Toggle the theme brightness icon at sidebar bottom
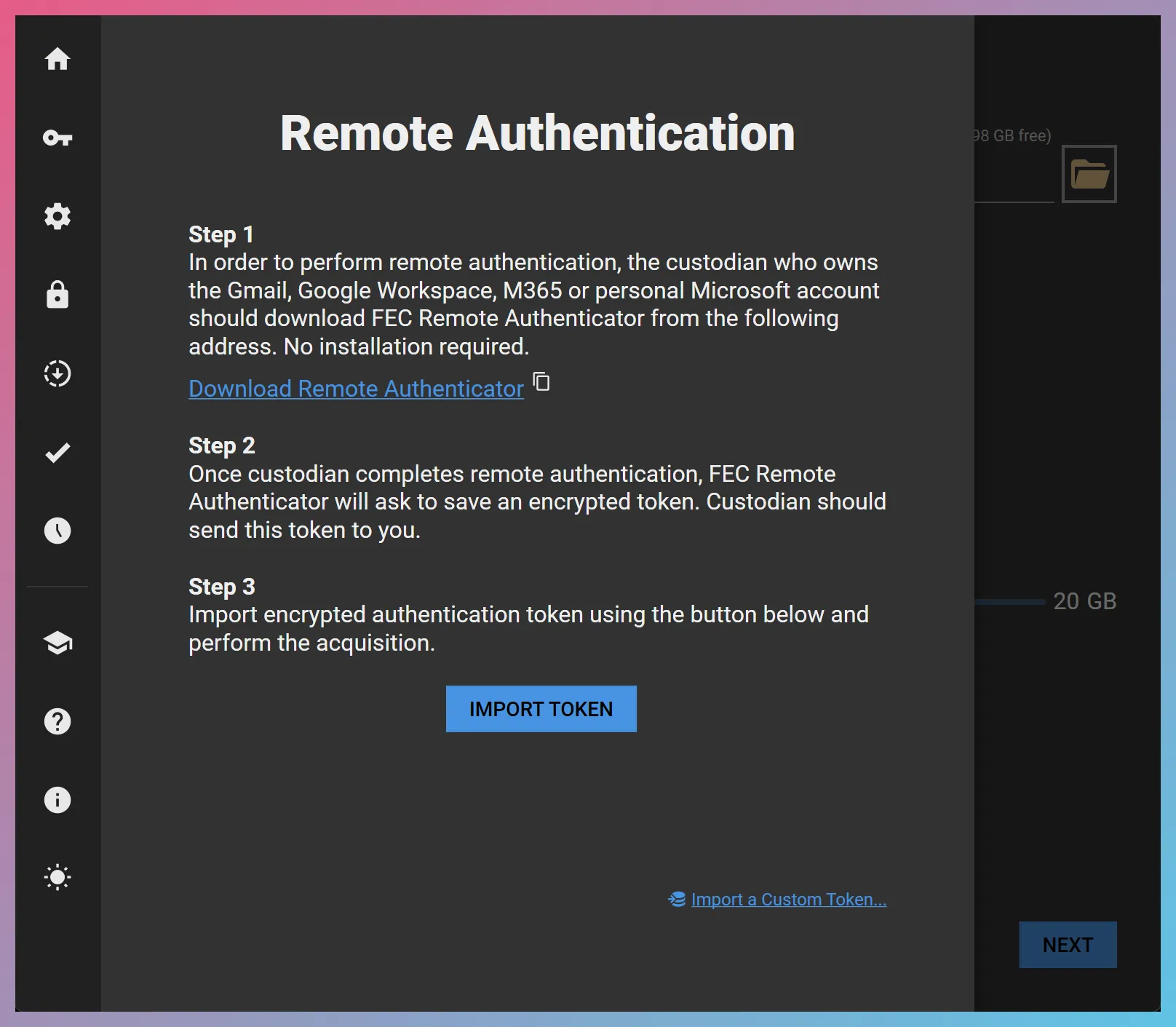The image size is (1176, 1027). (x=57, y=877)
